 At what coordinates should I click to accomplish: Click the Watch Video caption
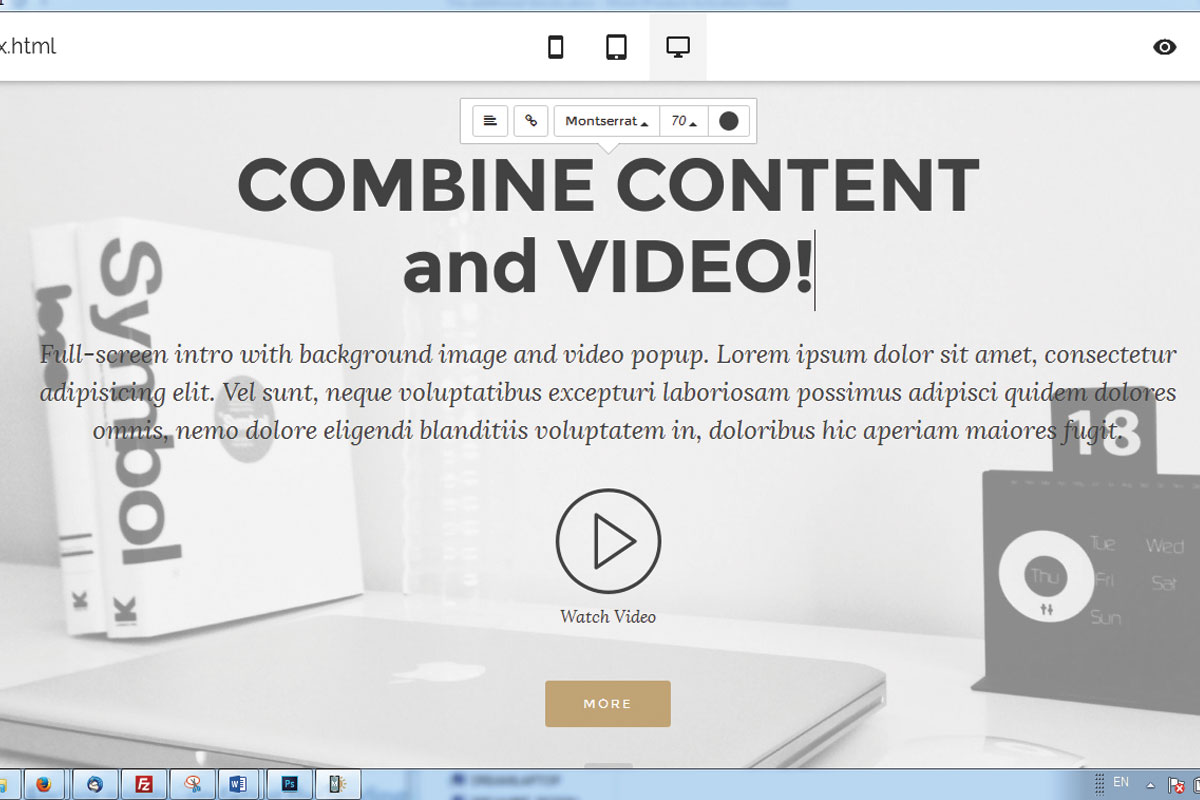click(x=608, y=617)
